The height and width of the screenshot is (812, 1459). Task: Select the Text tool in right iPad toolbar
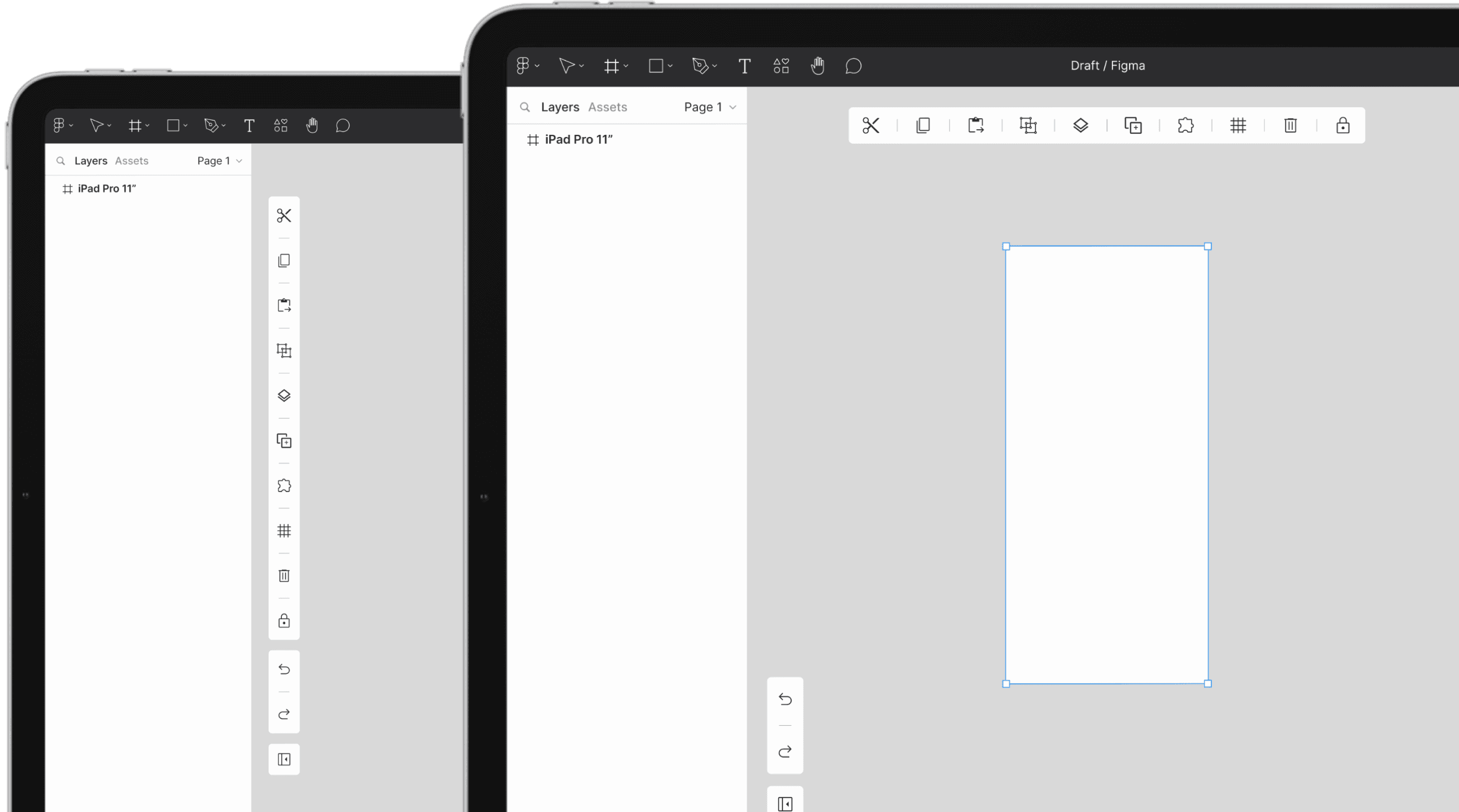744,66
